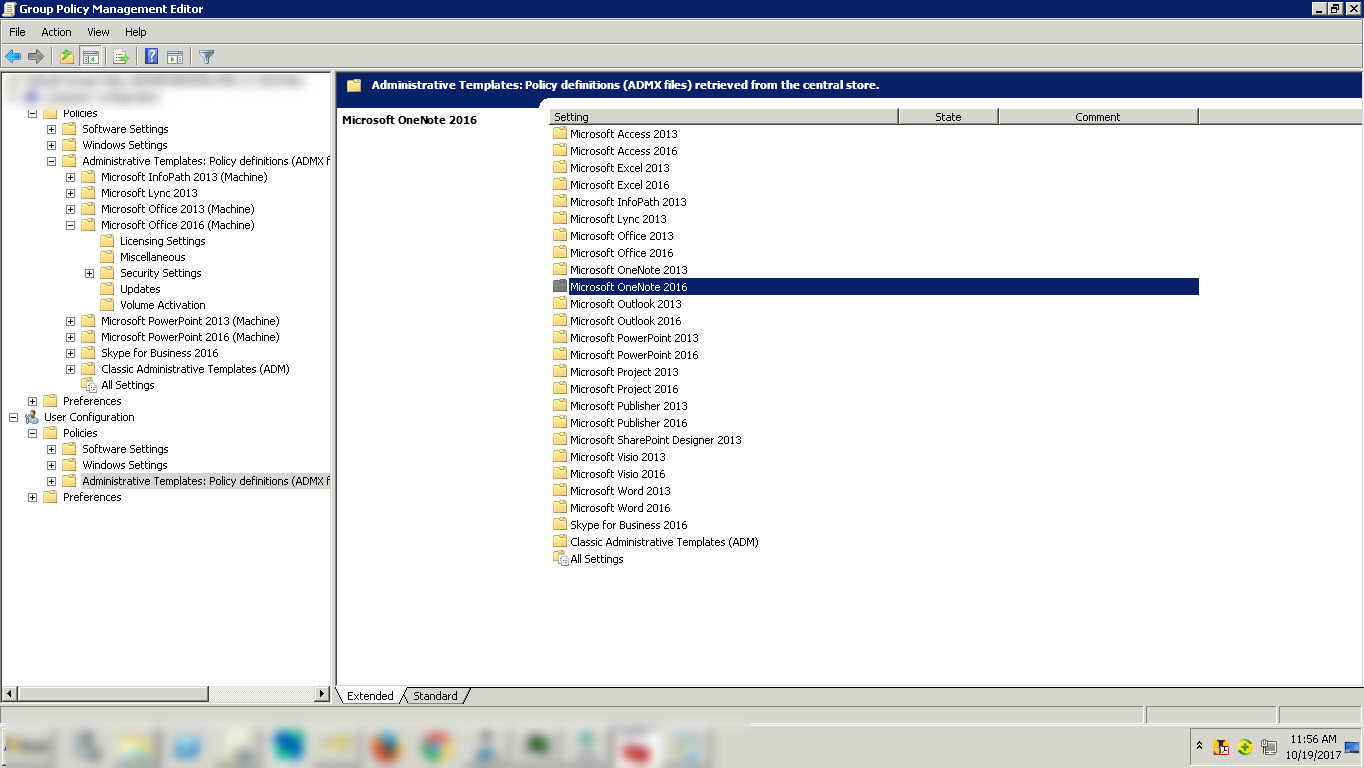Select Miscellaneous in the tree
This screenshot has width=1364, height=768.
[x=152, y=257]
